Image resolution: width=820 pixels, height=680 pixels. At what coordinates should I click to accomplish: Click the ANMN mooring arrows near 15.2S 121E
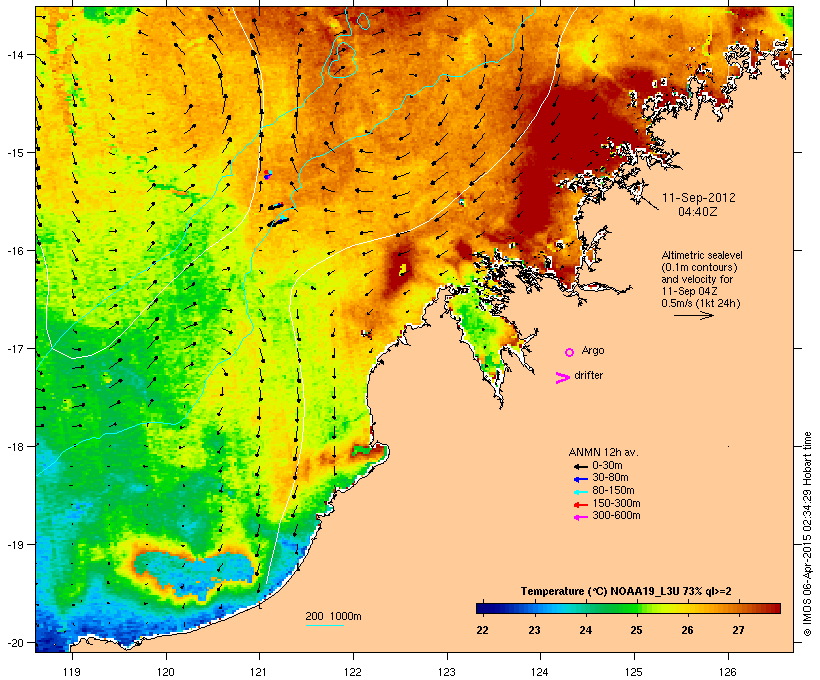[267, 174]
